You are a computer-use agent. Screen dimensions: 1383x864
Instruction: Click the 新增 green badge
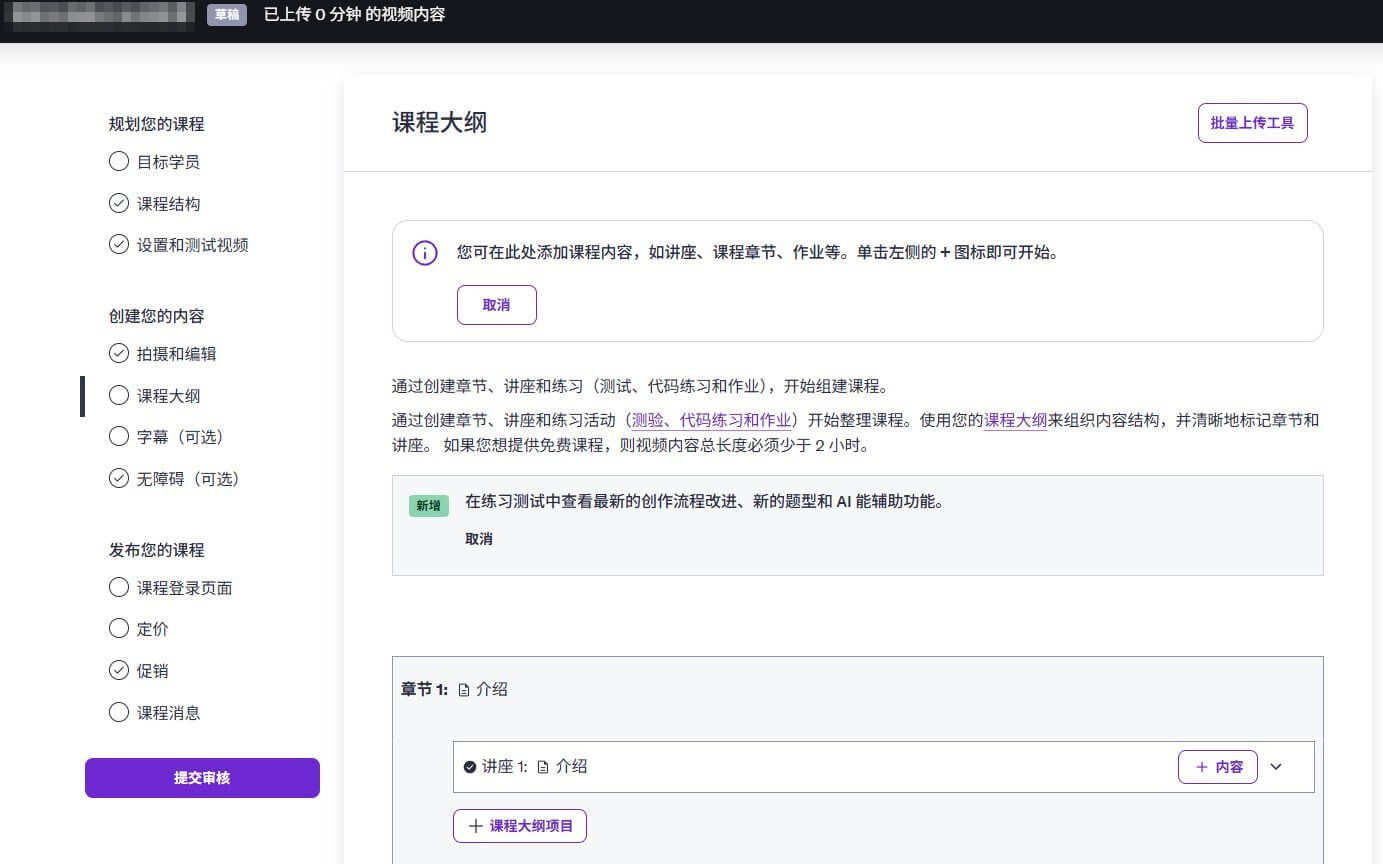[428, 505]
